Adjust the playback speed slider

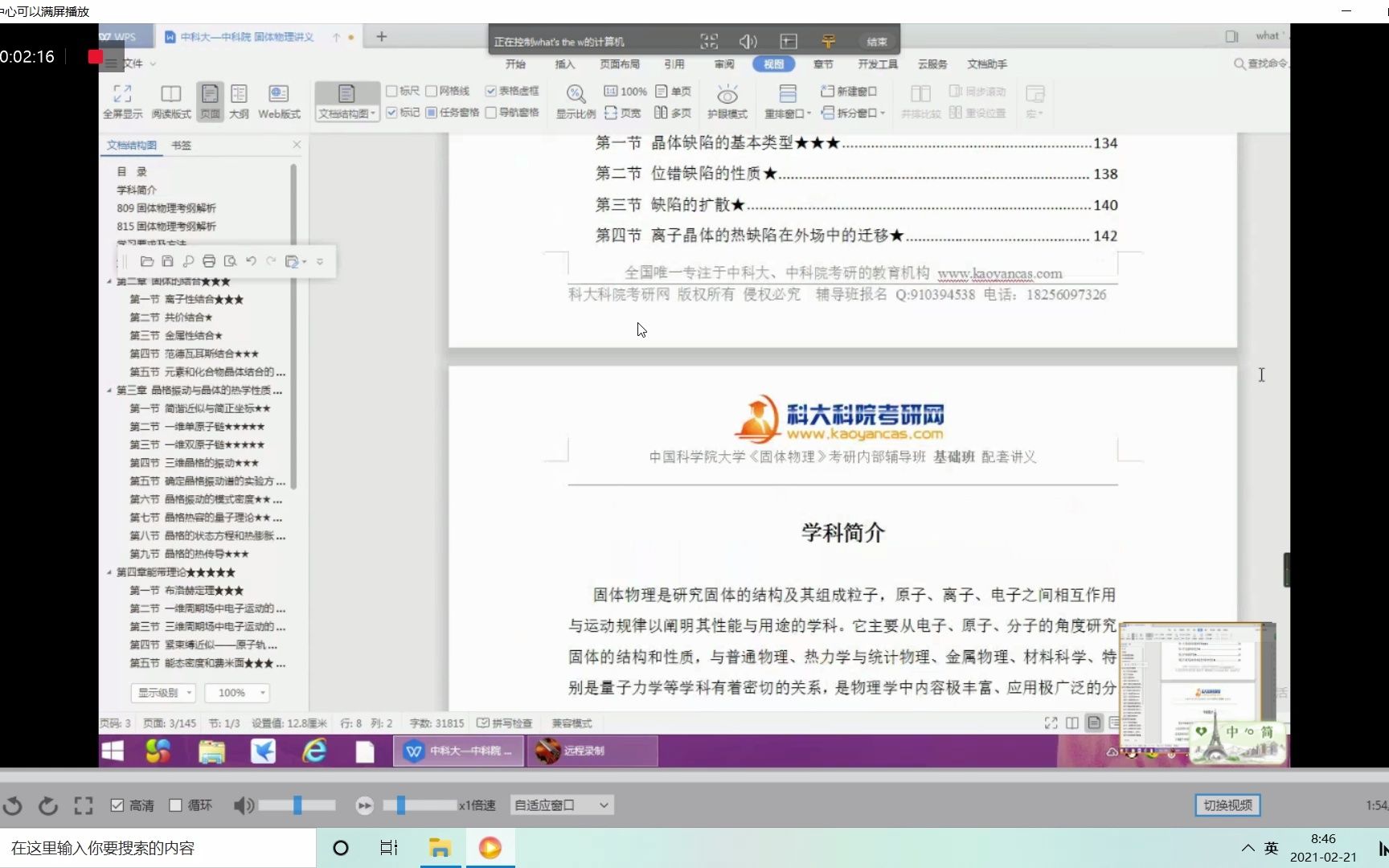[420, 805]
